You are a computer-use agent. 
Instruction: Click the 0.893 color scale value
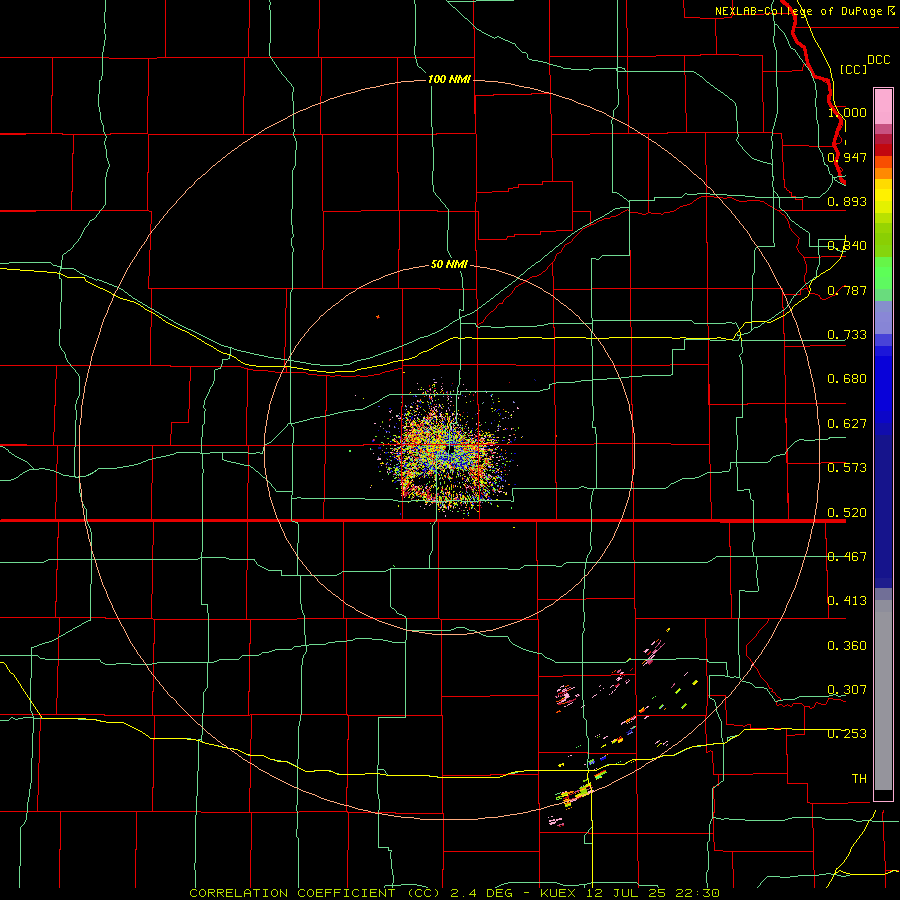[847, 201]
